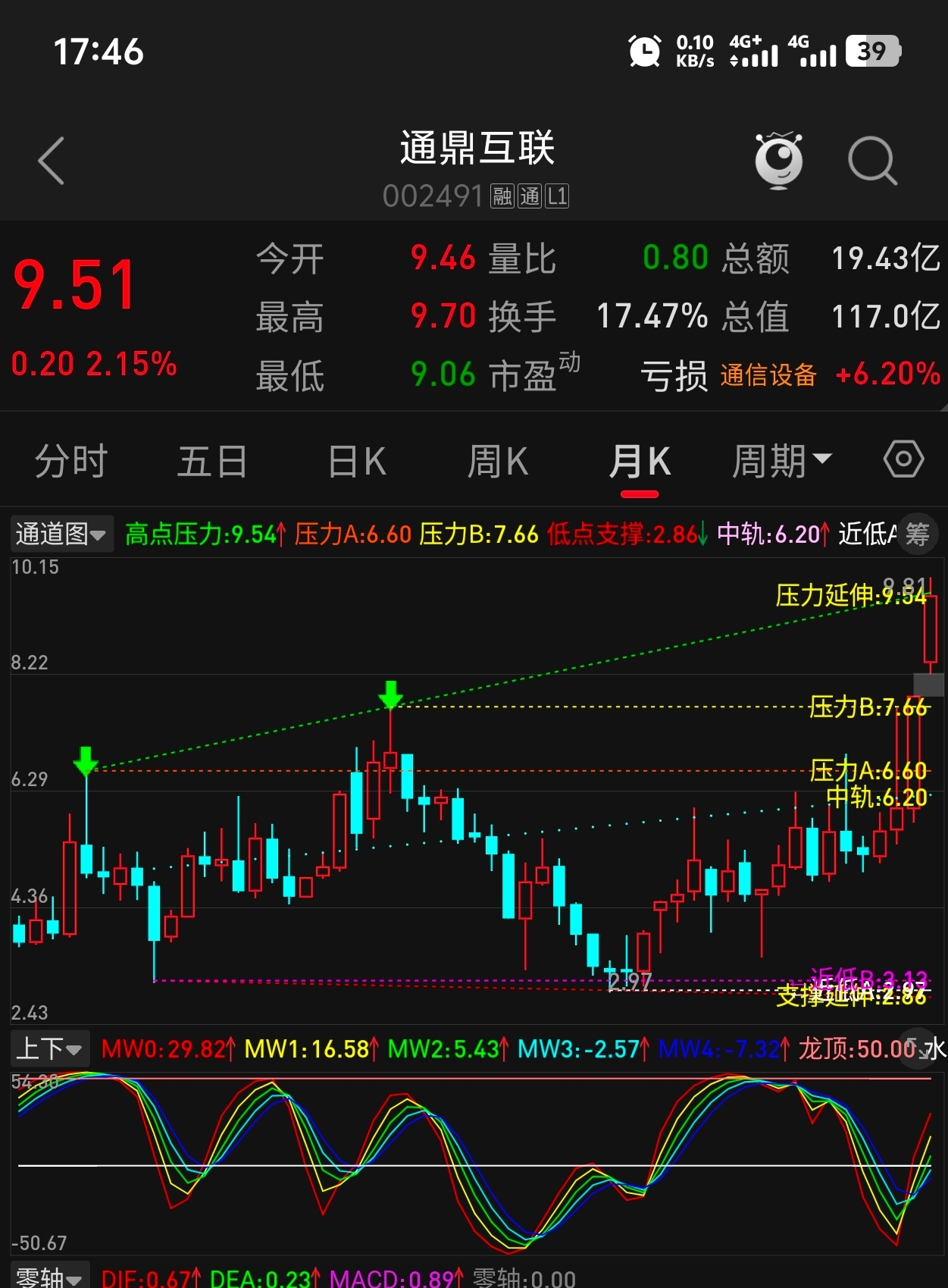The image size is (948, 1288).
Task: Tap the alarm clock status icon
Action: coord(645,52)
